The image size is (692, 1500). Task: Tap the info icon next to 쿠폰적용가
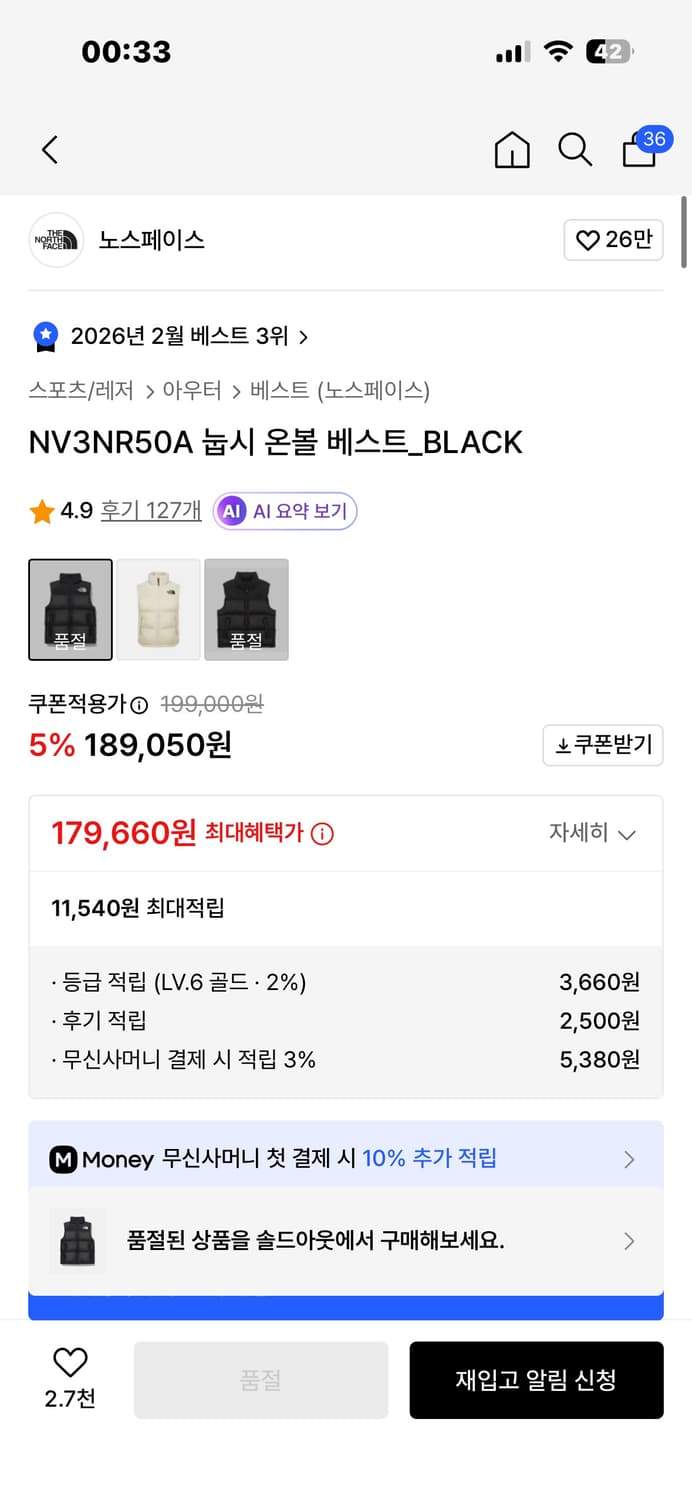coord(139,705)
